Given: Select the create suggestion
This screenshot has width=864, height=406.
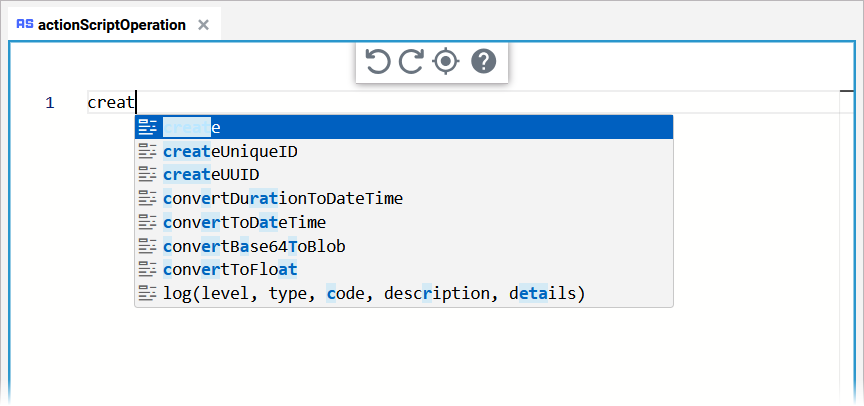Looking at the screenshot, I should [x=400, y=128].
